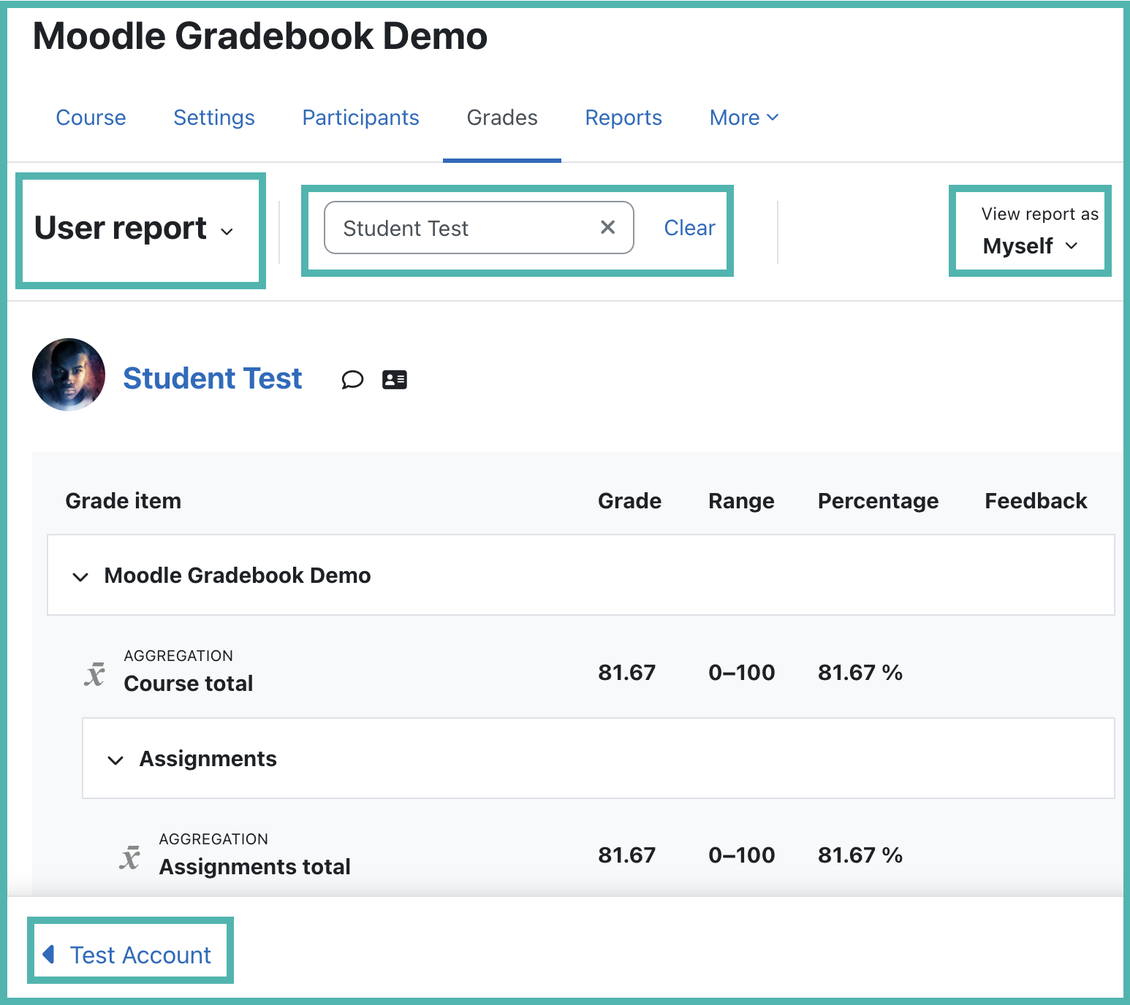Click the Moodle Gradebook Demo page heading

click(x=259, y=36)
